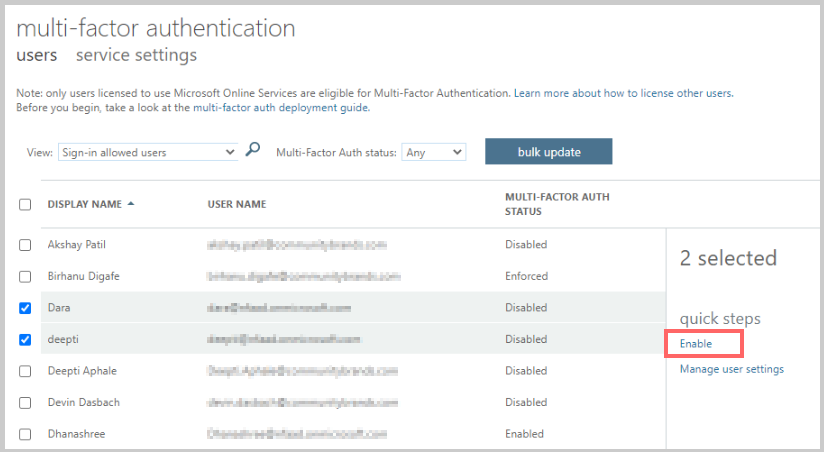Click the 2 selected heading
Screen dimensions: 824x452
point(728,258)
